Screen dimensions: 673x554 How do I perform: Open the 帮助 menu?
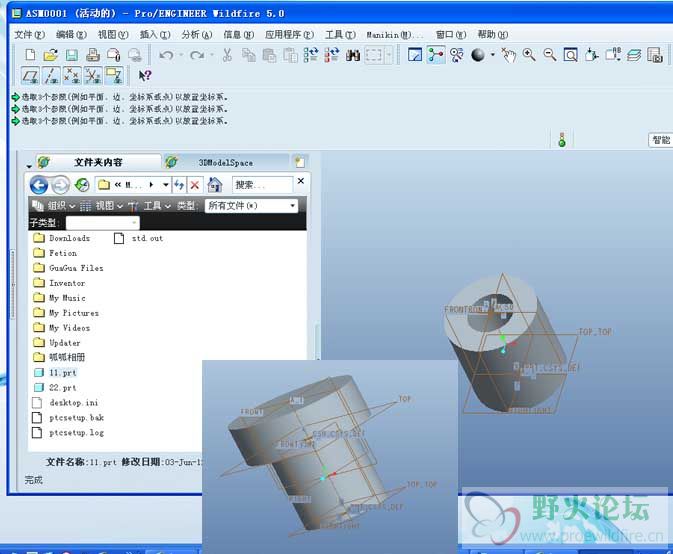(x=493, y=34)
